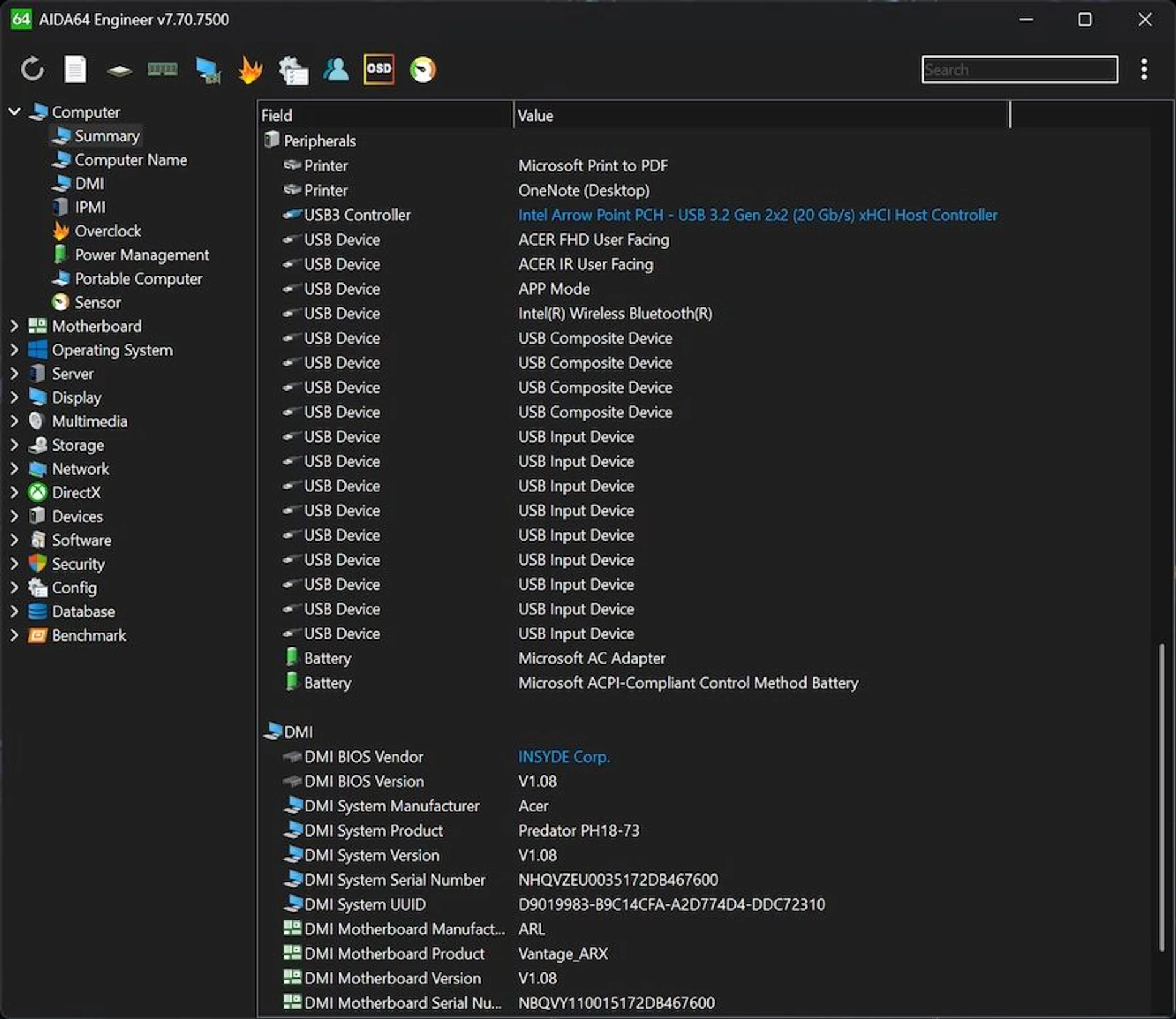
Task: Expand the Security tree node
Action: 15,563
